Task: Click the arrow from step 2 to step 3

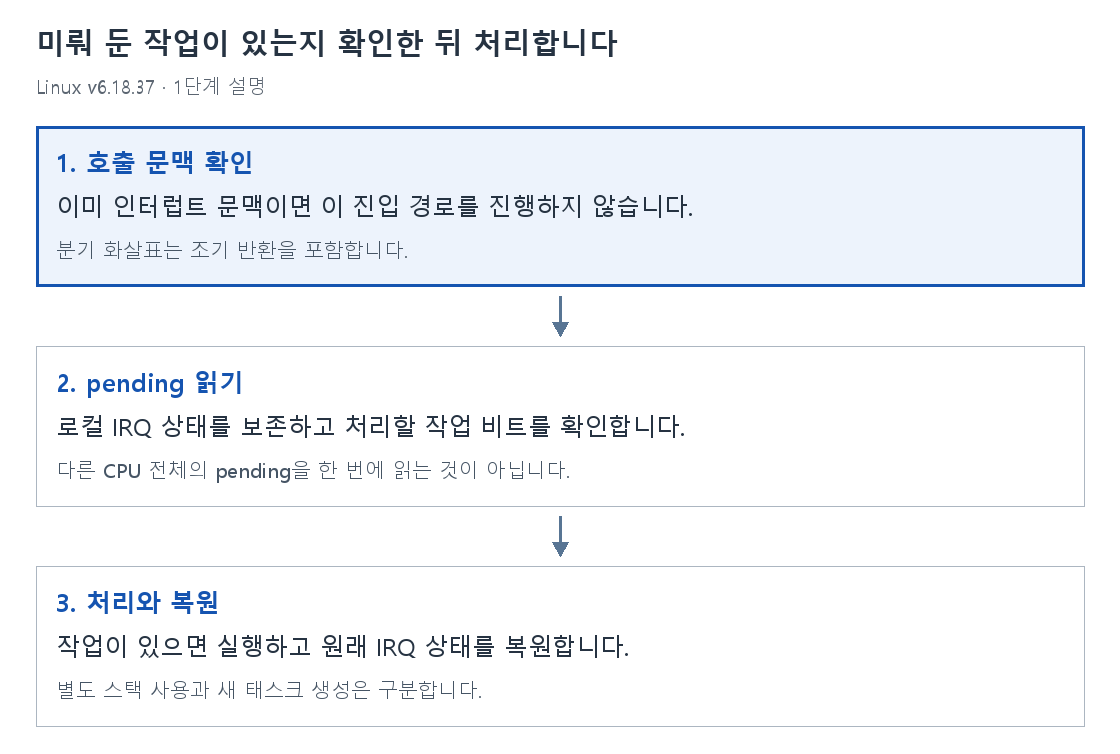Action: (560, 536)
